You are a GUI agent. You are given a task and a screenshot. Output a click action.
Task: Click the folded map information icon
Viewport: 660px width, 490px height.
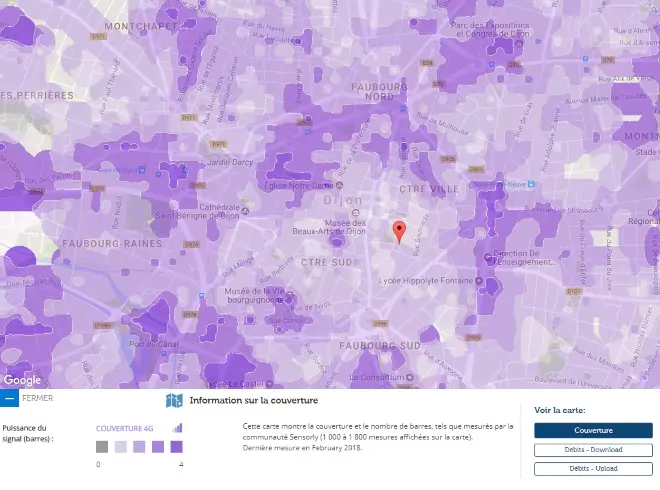(x=174, y=400)
